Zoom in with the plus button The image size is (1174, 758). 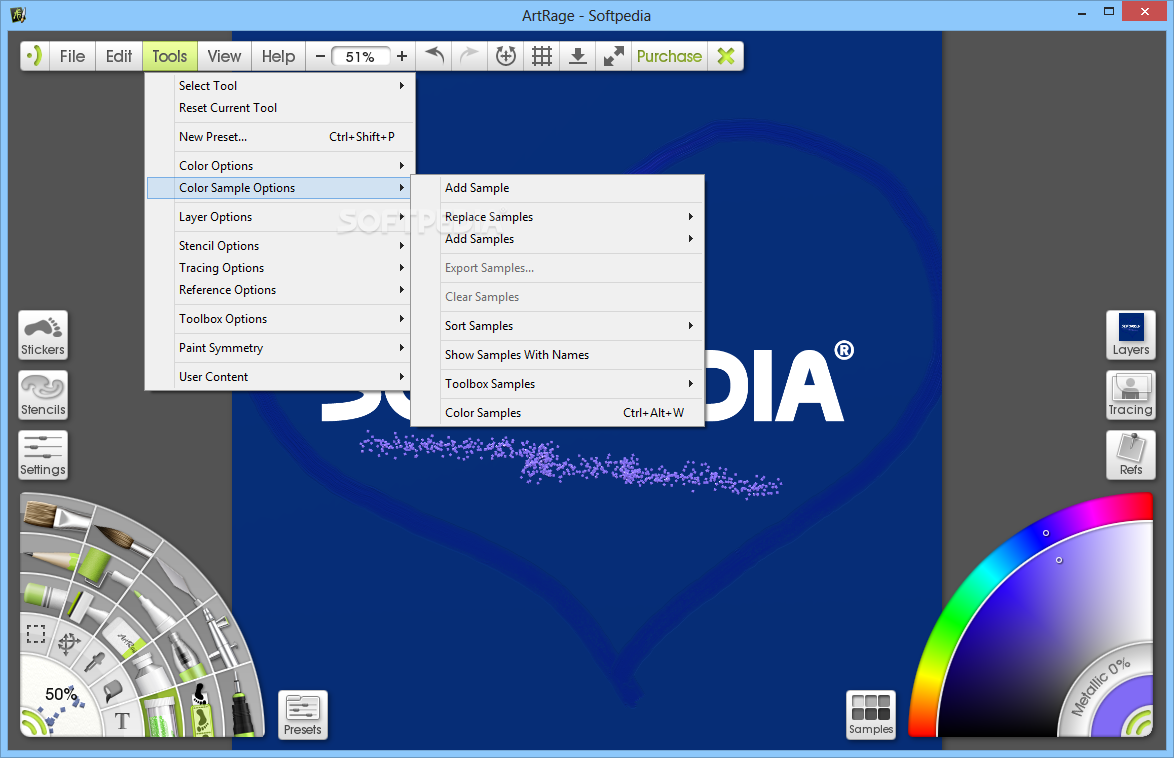402,56
